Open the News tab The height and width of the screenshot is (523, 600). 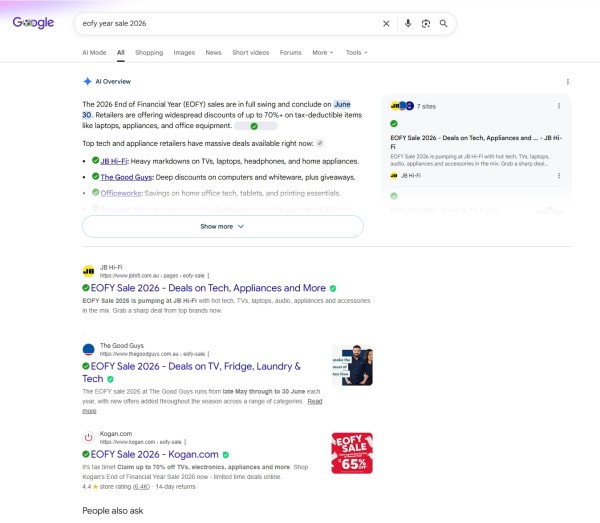pyautogui.click(x=213, y=52)
